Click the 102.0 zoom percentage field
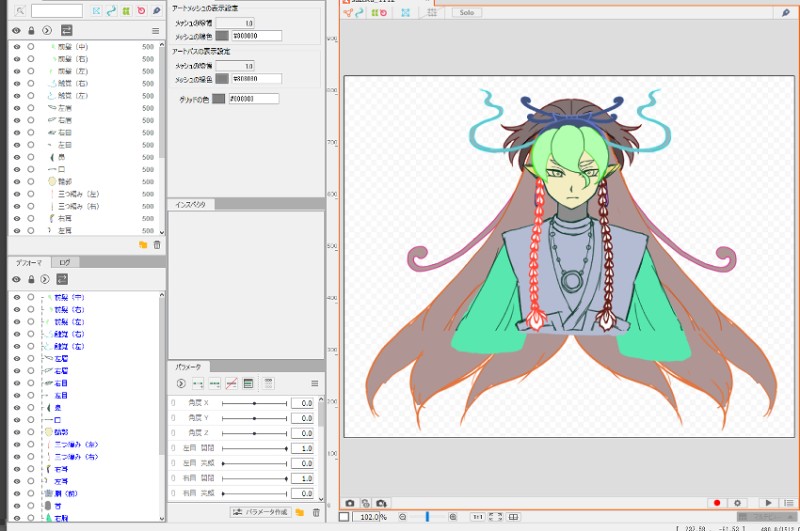Viewport: 800px width, 531px height. point(366,517)
